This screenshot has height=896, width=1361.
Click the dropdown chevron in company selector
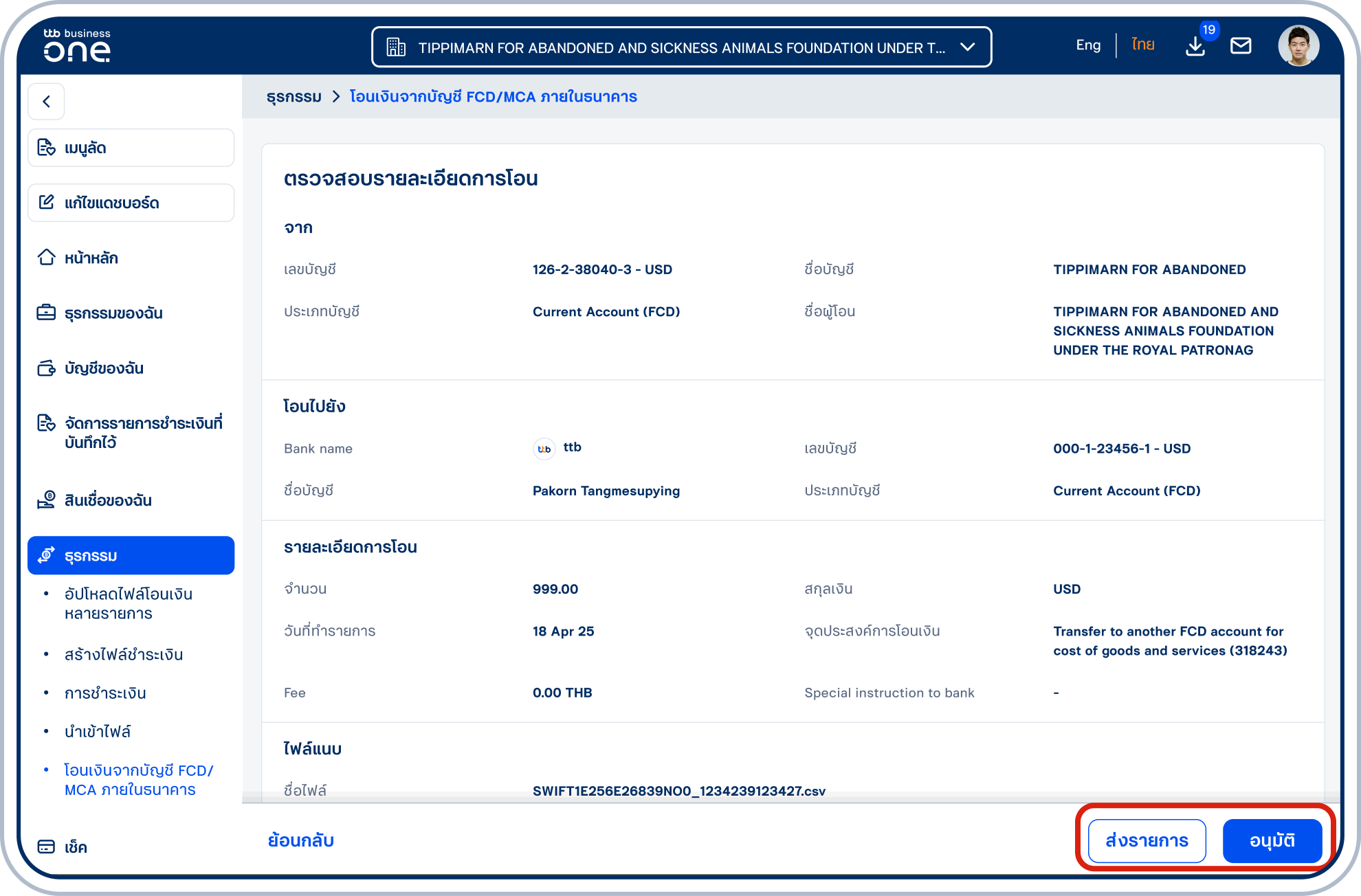click(967, 47)
